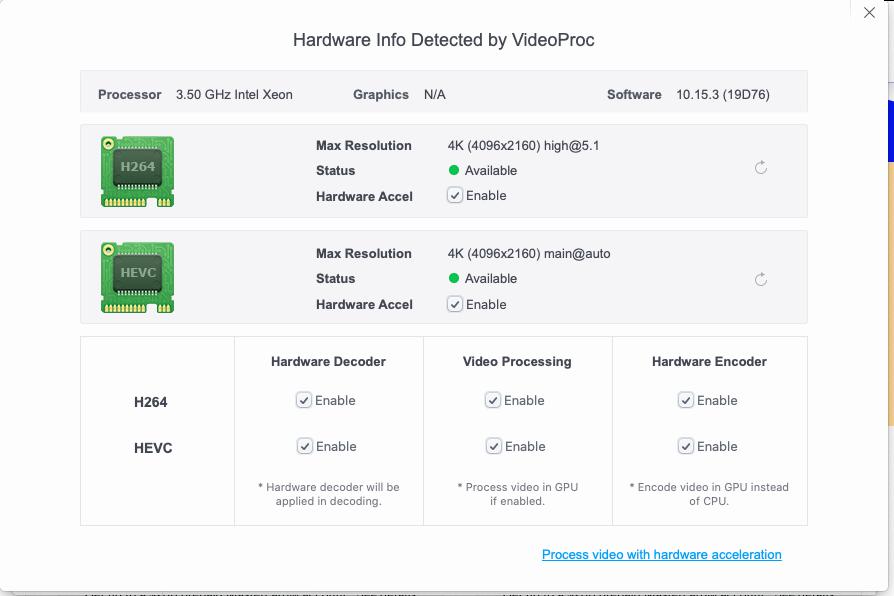Disable HEVC Hardware Decoder checkbox
This screenshot has width=894, height=596.
coord(304,447)
